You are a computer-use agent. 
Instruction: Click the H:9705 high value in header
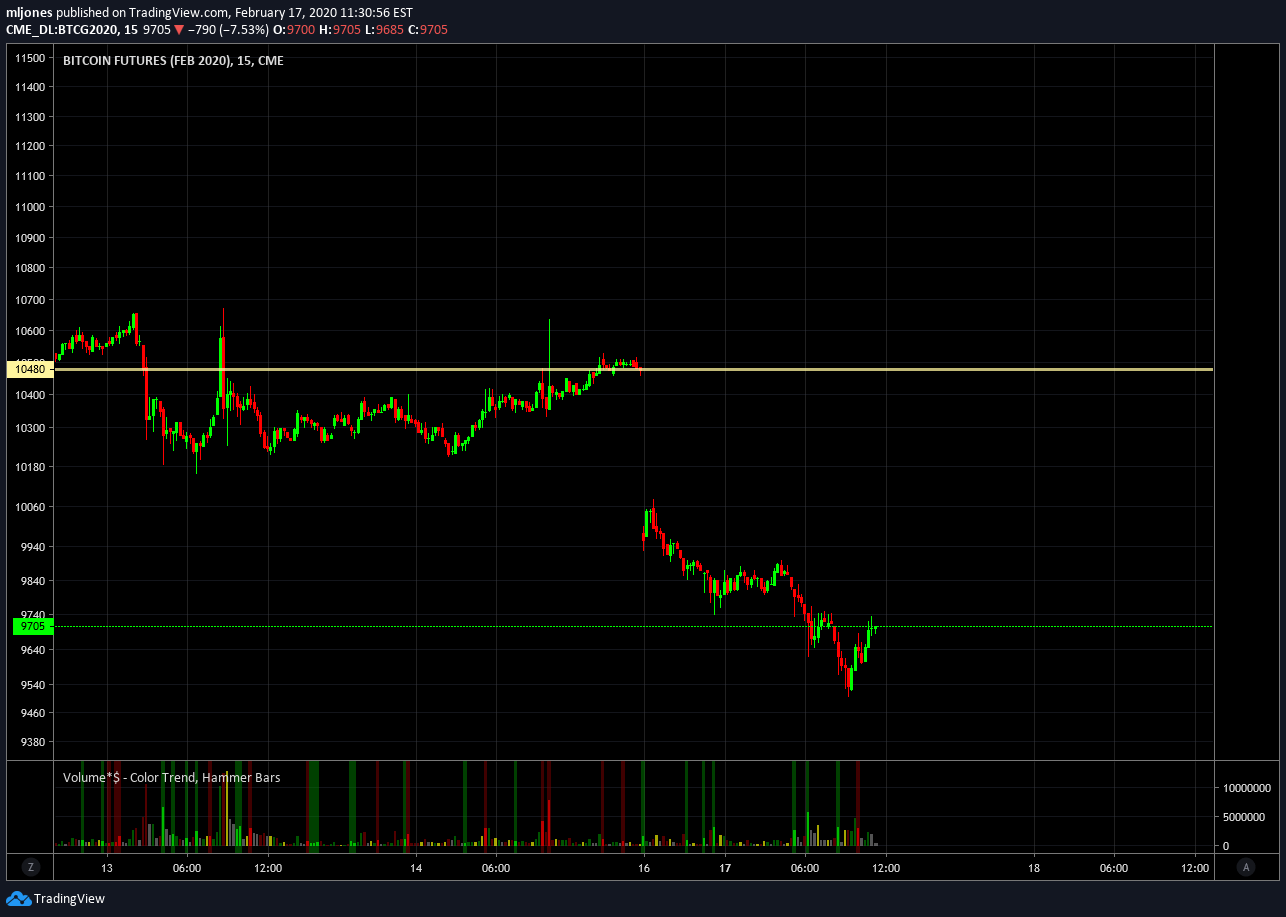(339, 29)
